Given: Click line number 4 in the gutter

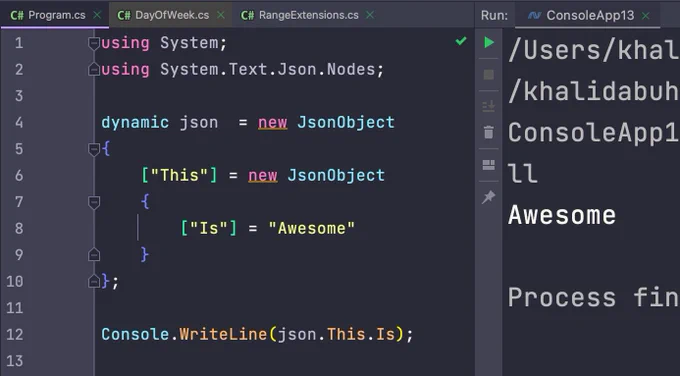Looking at the screenshot, I should click(x=19, y=123).
